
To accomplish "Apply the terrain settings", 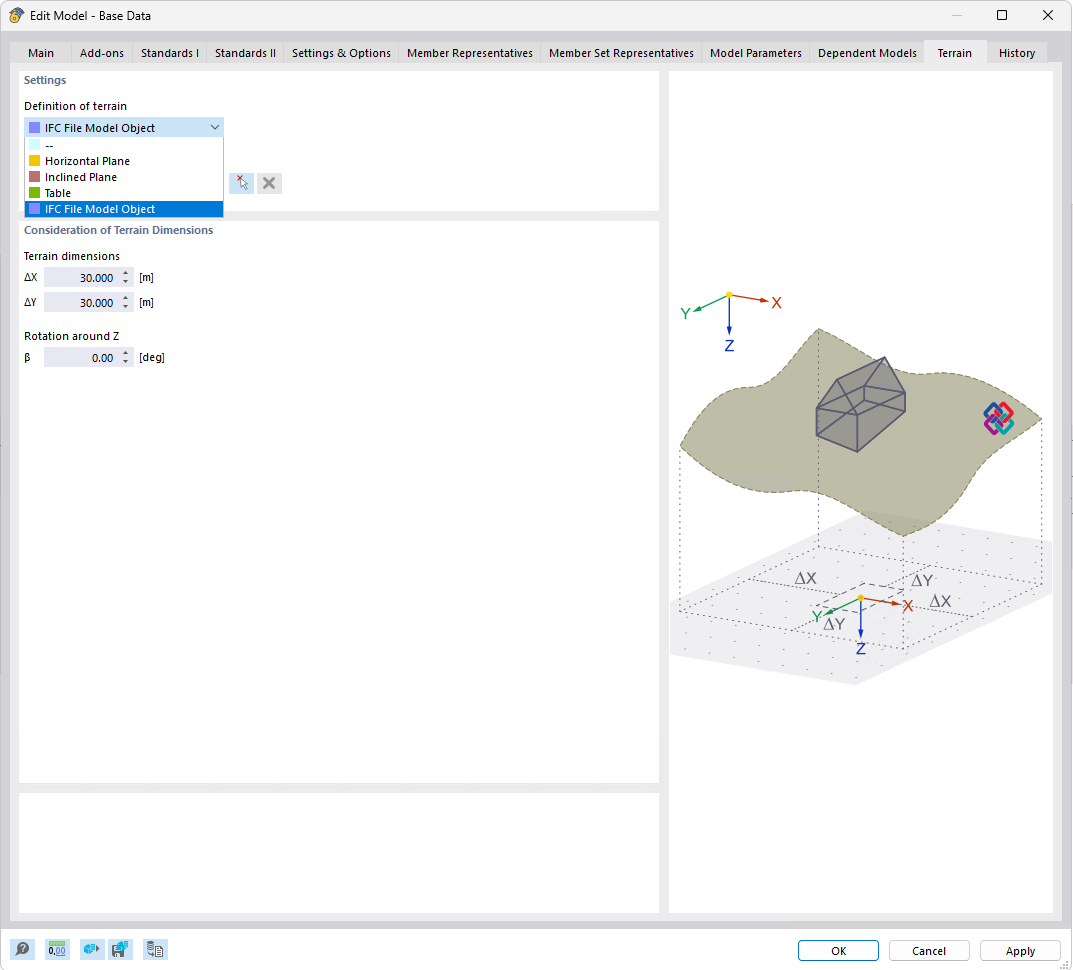I will (x=1019, y=950).
